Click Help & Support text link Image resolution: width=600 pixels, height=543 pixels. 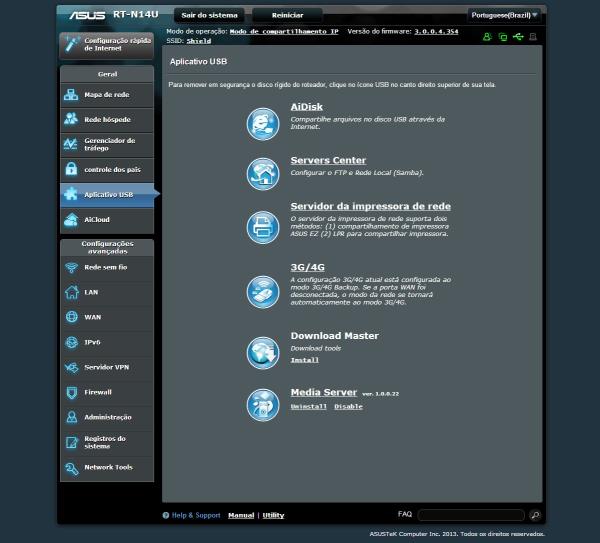tap(196, 515)
